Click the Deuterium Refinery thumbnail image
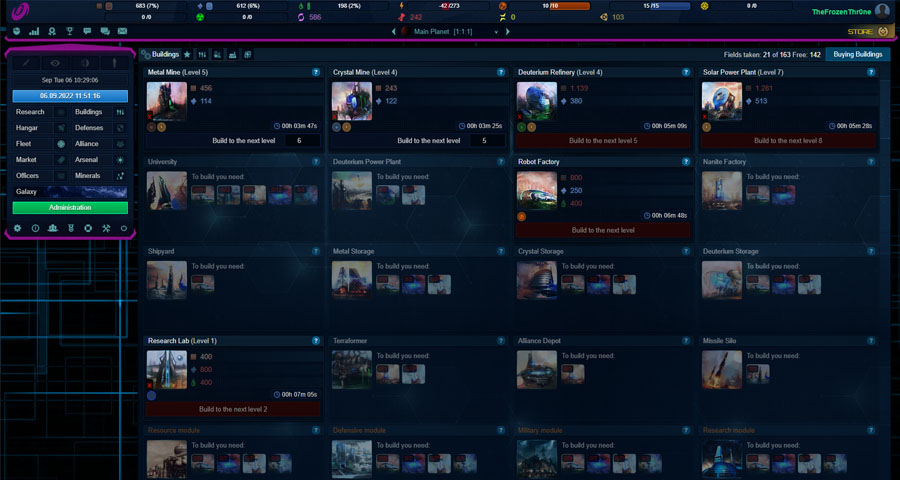Image resolution: width=900 pixels, height=480 pixels. tap(537, 101)
